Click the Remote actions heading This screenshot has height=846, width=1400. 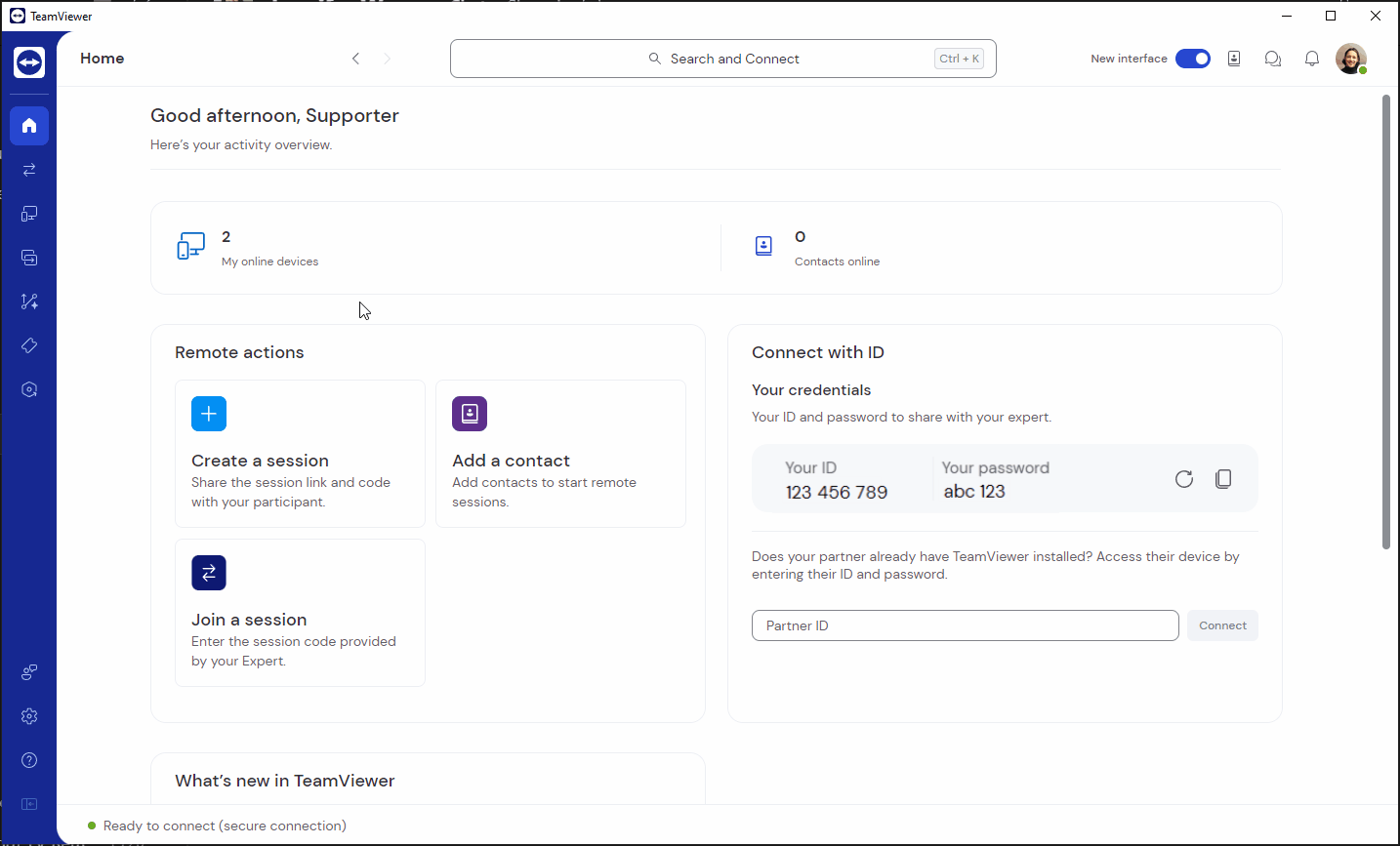click(239, 352)
